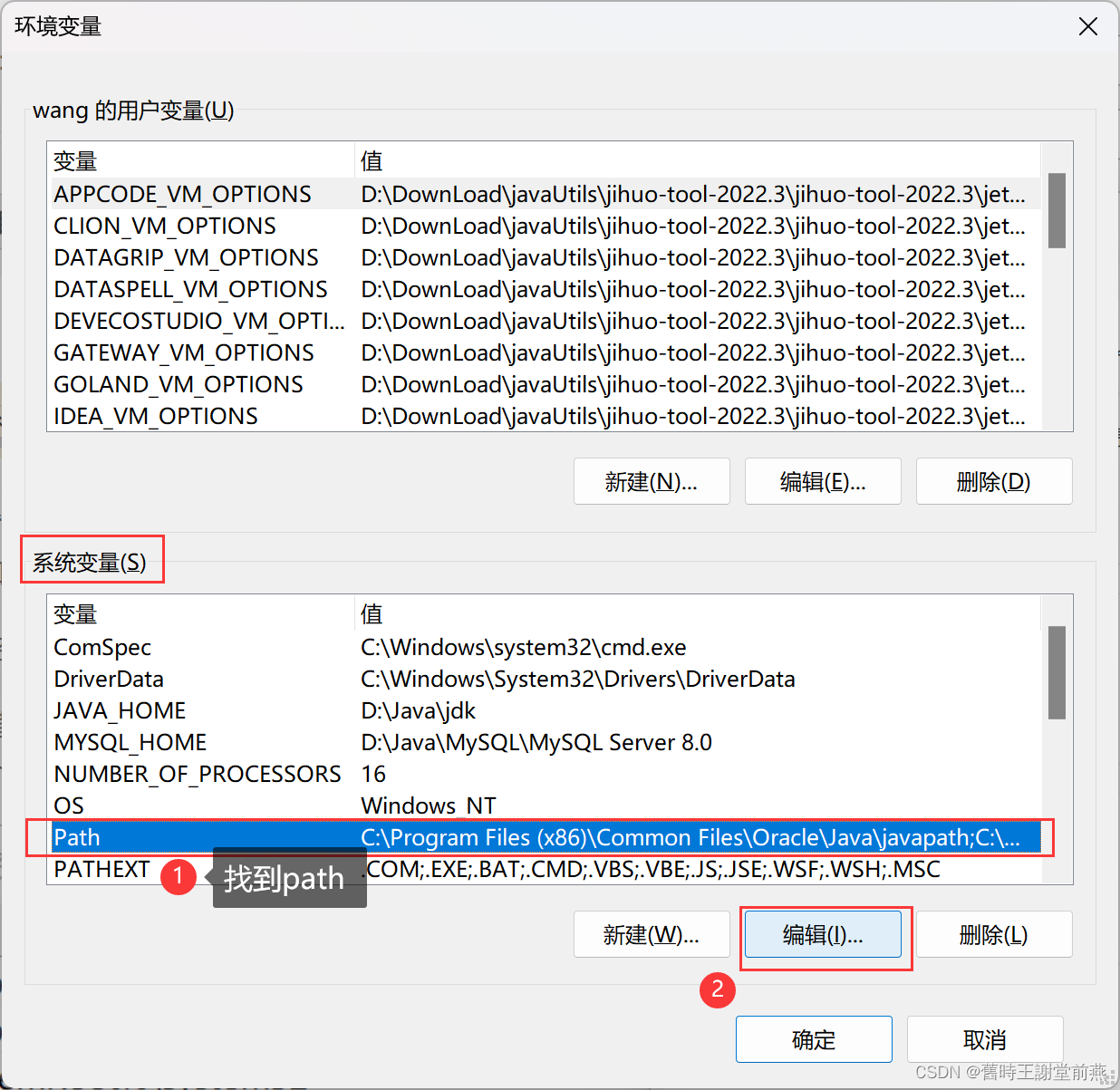This screenshot has height=1090, width=1120.
Task: Select PATHEXT system variable row
Action: tap(546, 869)
